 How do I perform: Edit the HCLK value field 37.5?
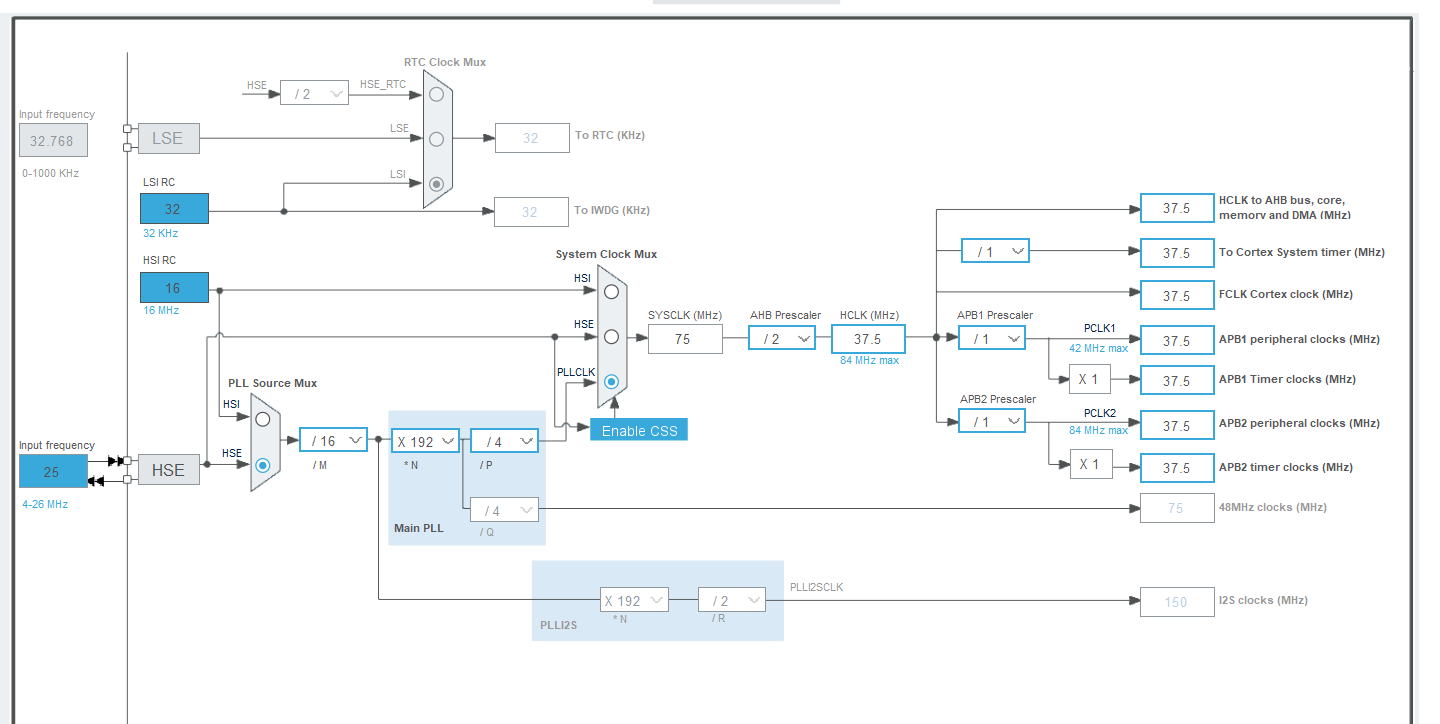tap(868, 339)
